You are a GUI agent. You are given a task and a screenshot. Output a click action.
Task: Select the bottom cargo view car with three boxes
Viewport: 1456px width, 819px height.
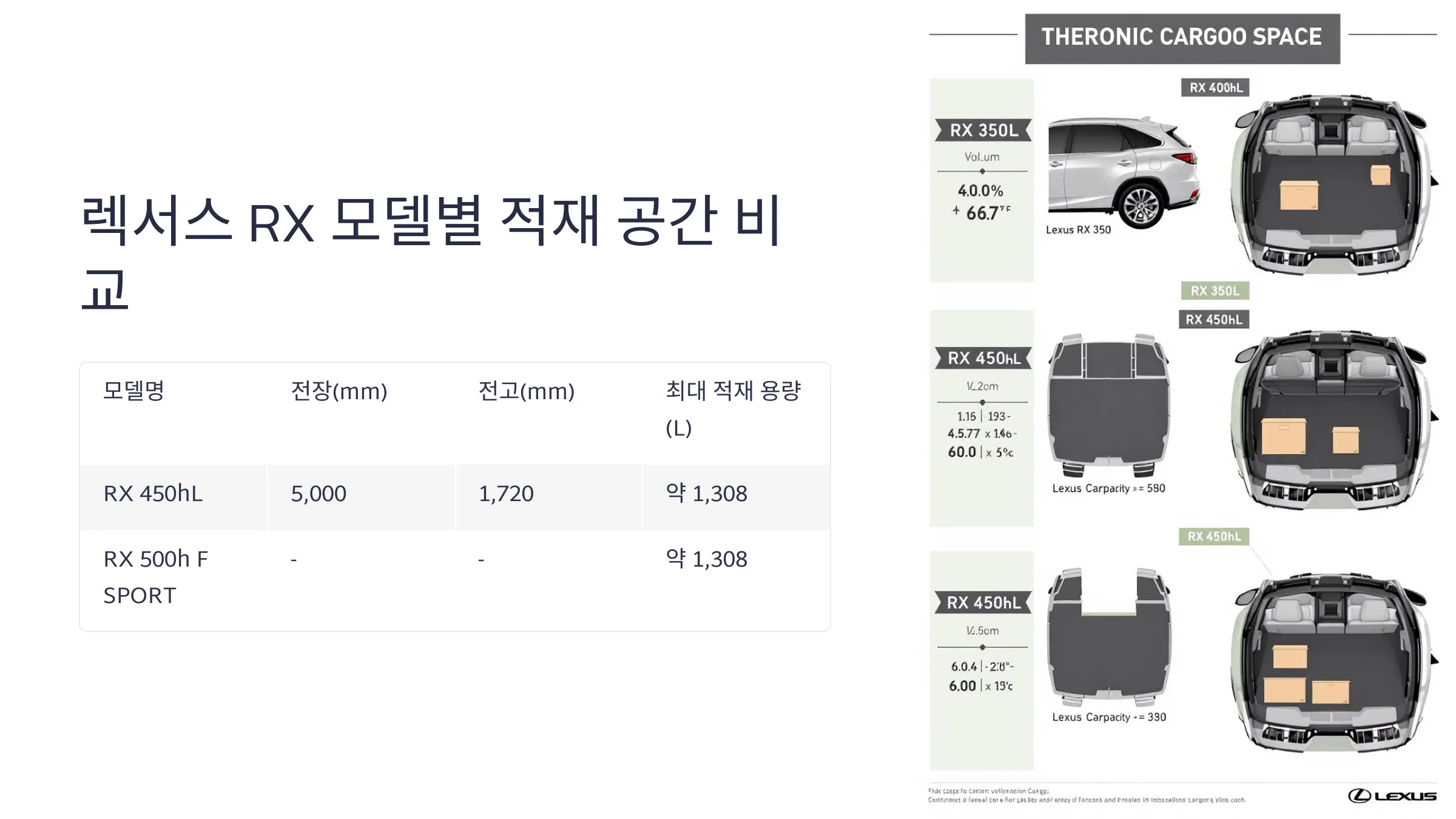(1332, 661)
